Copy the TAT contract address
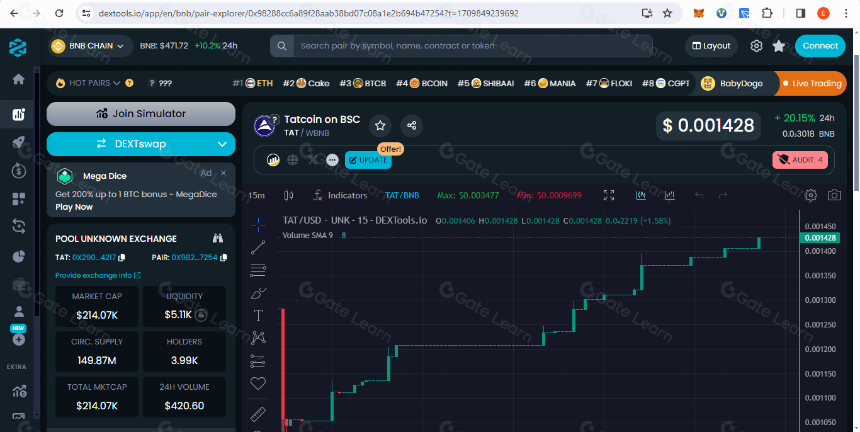 pos(122,257)
